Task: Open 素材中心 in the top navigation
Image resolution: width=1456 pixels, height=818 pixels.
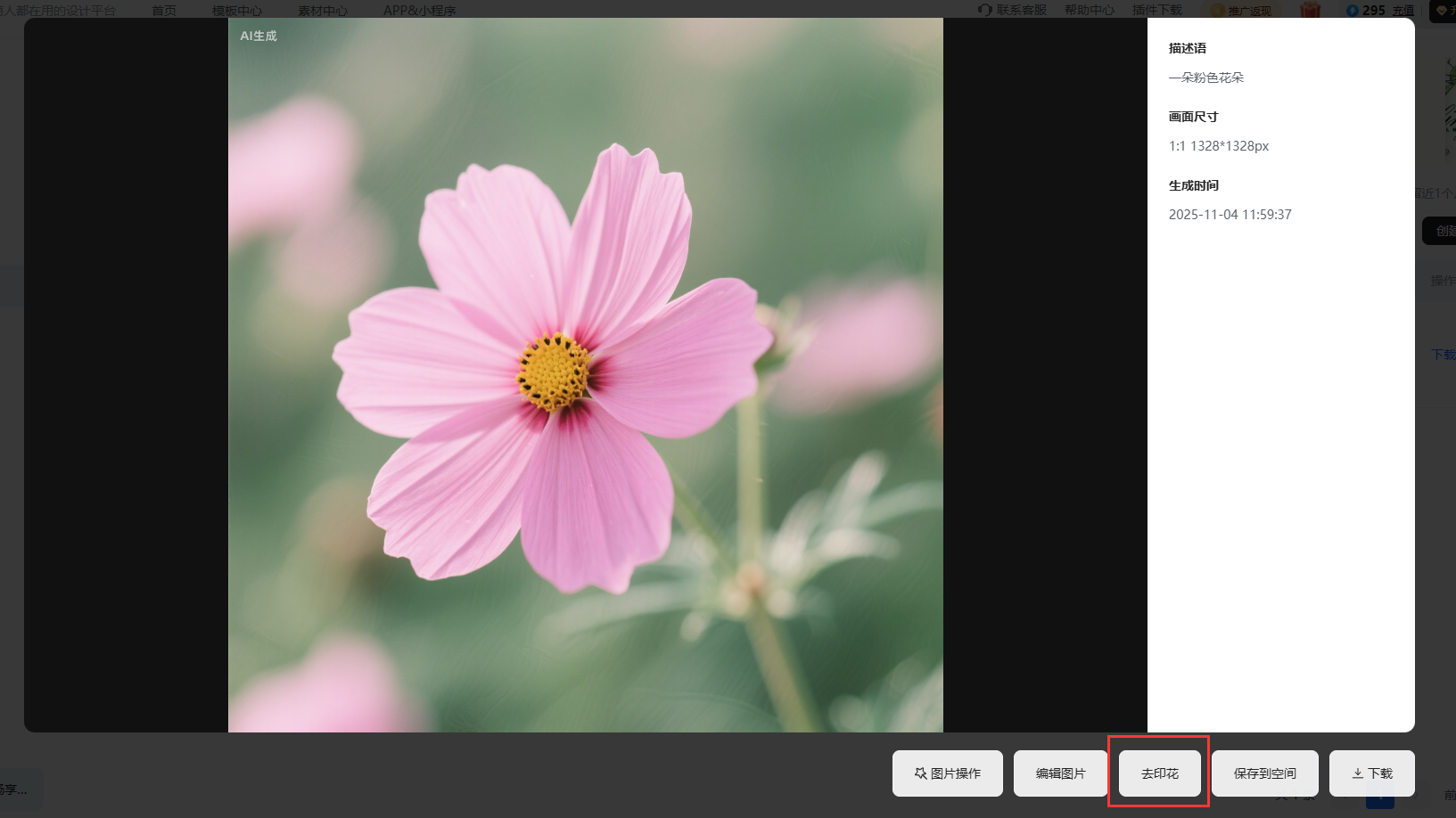Action: click(323, 11)
